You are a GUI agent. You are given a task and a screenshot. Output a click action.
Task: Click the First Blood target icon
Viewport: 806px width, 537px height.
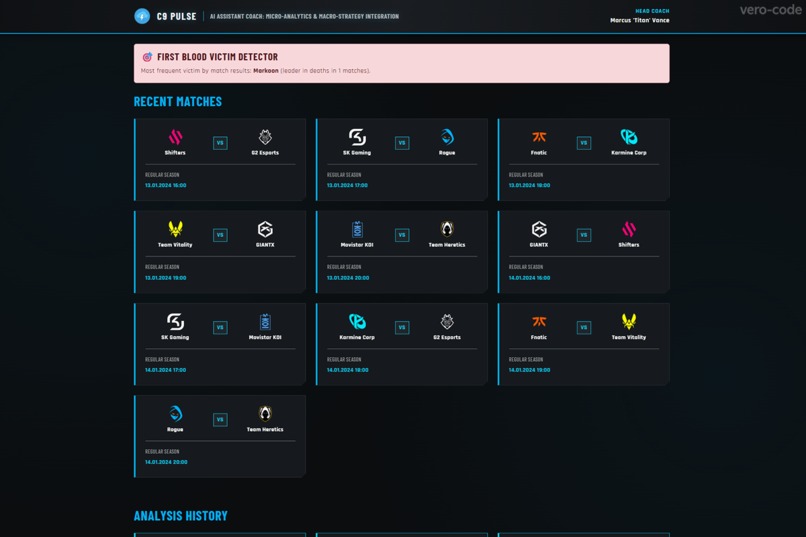click(147, 57)
